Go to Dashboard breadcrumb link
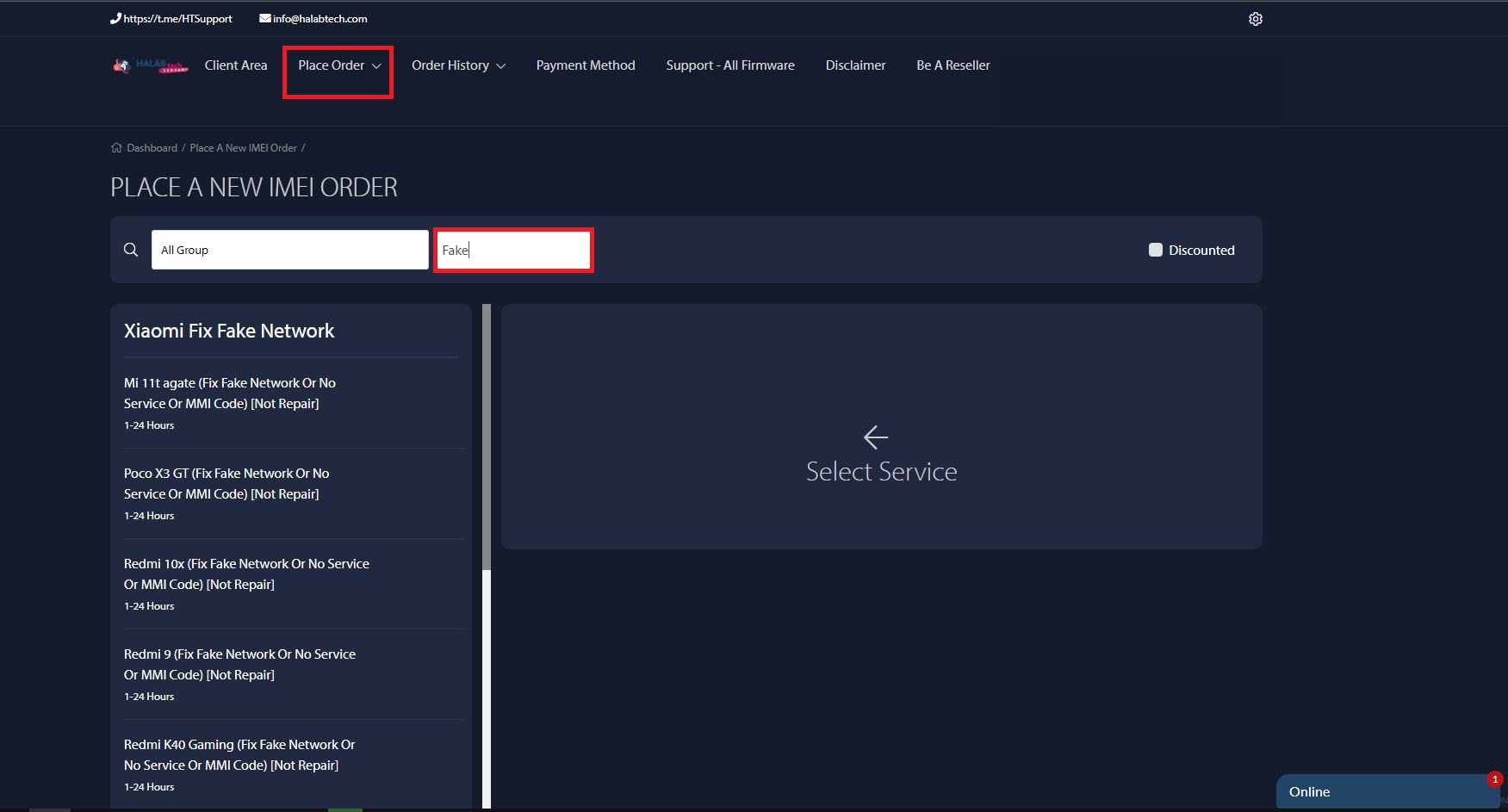The image size is (1508, 812). pos(152,148)
